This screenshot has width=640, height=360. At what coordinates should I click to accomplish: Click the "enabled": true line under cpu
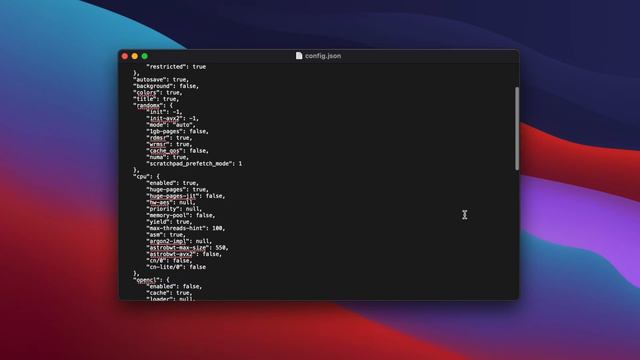pos(173,183)
